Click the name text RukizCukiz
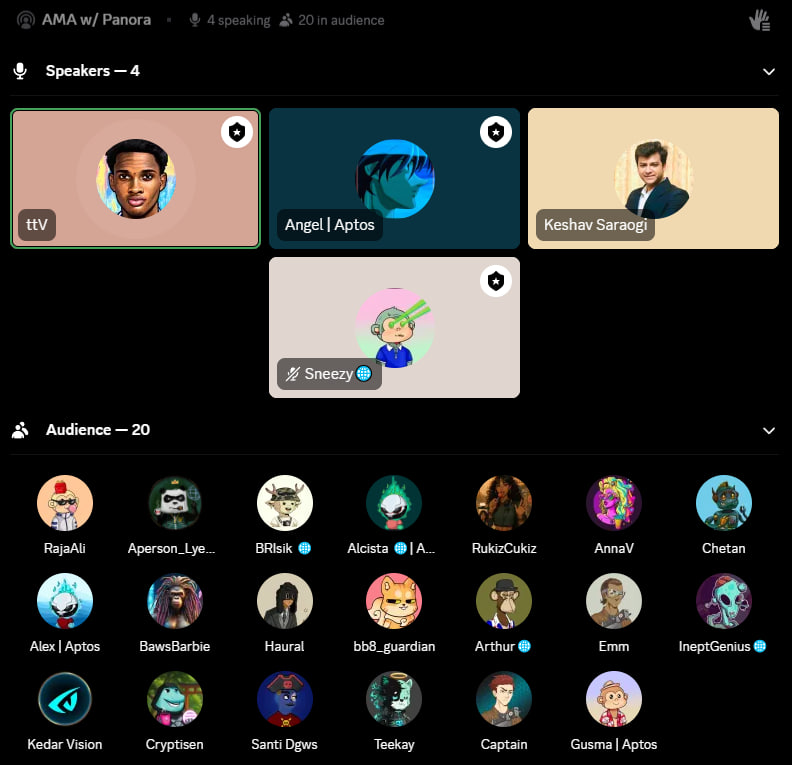 point(504,548)
